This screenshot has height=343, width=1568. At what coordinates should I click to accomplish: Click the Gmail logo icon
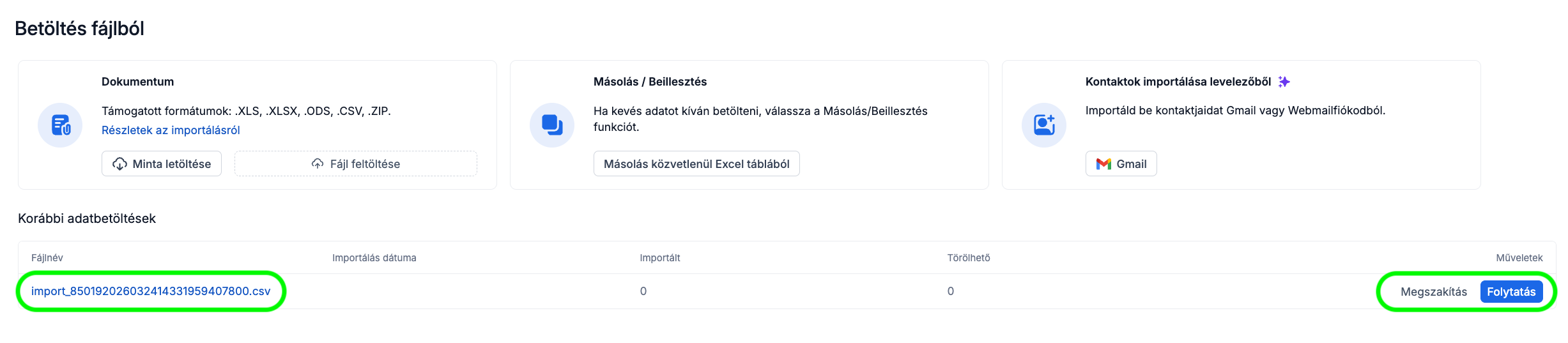[x=1103, y=164]
